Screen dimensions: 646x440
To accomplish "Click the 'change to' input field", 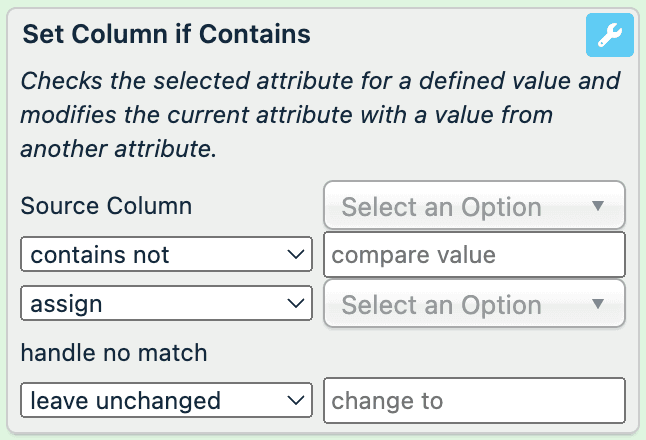I will click(475, 401).
